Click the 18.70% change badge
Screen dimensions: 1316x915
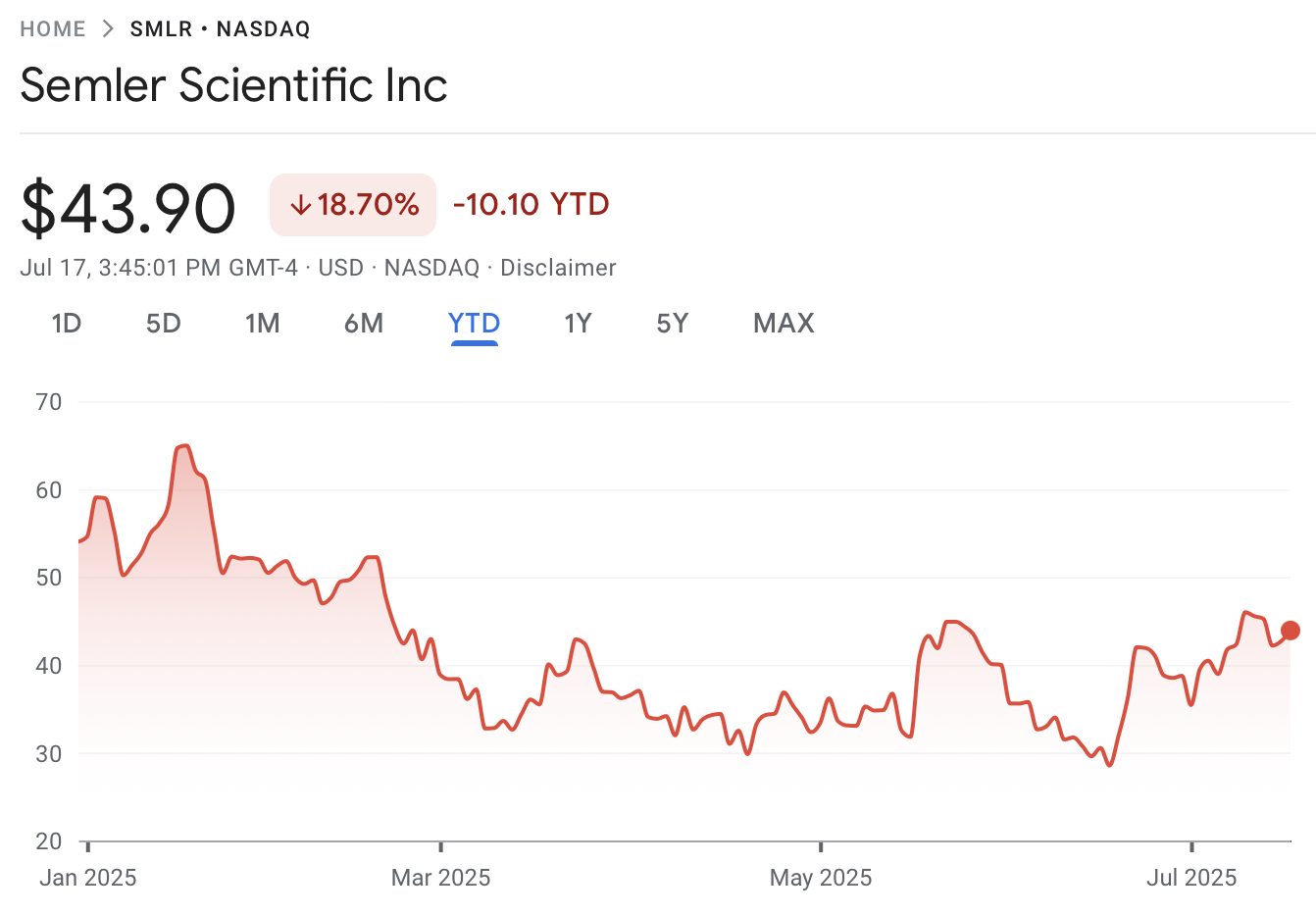click(354, 205)
